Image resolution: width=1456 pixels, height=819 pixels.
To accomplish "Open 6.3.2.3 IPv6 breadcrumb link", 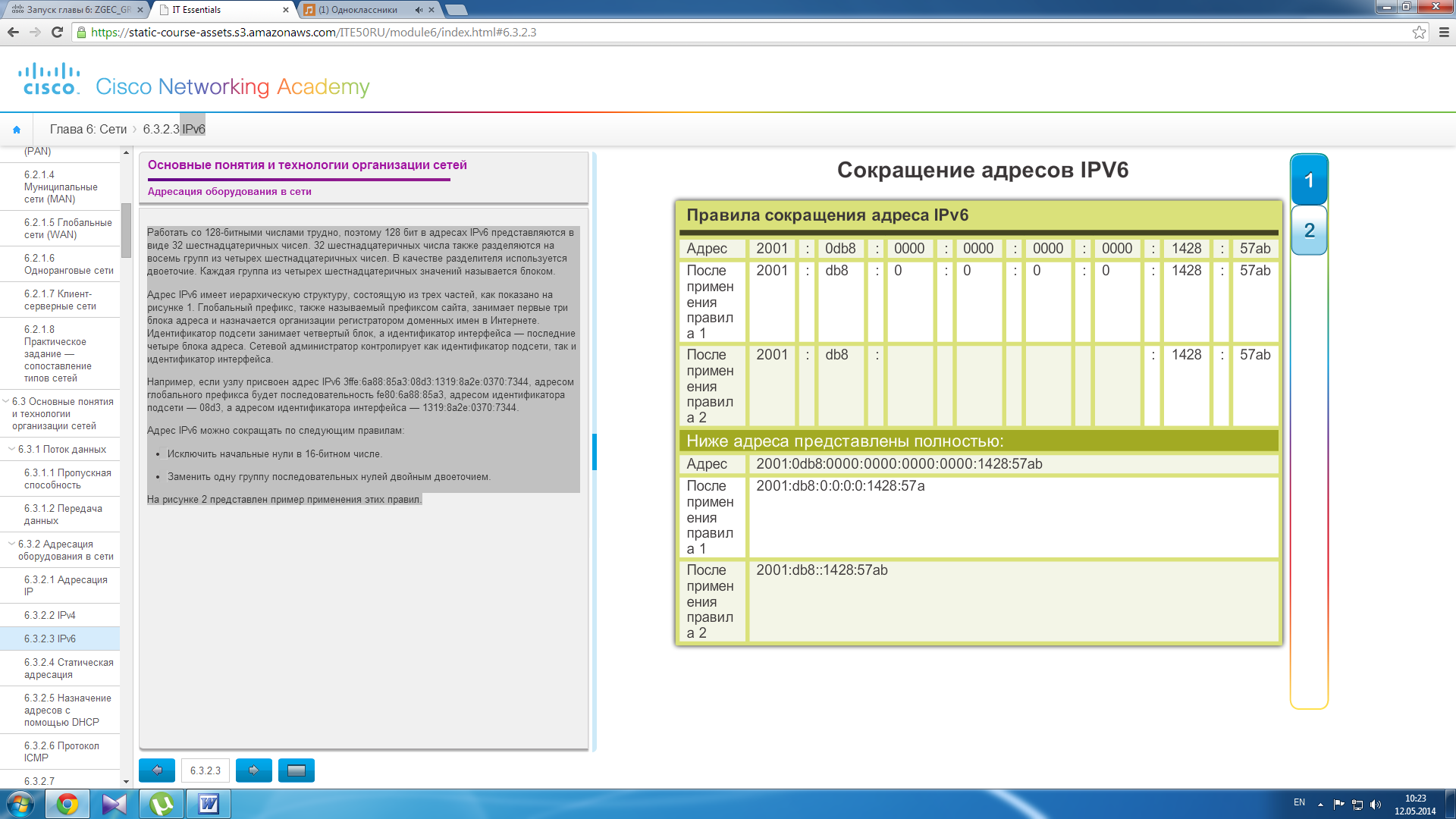I will [174, 130].
